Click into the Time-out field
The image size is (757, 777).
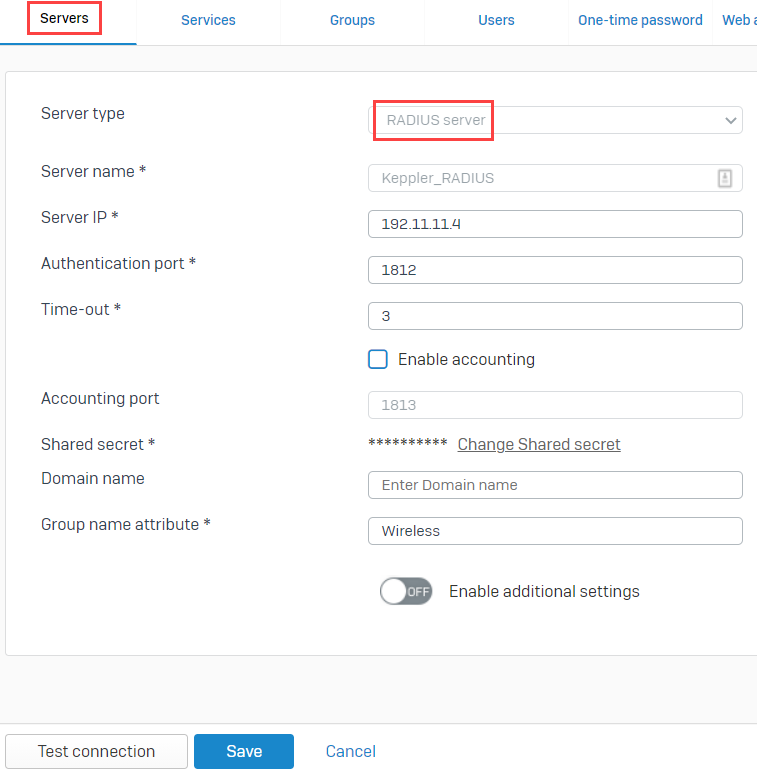pyautogui.click(x=555, y=316)
